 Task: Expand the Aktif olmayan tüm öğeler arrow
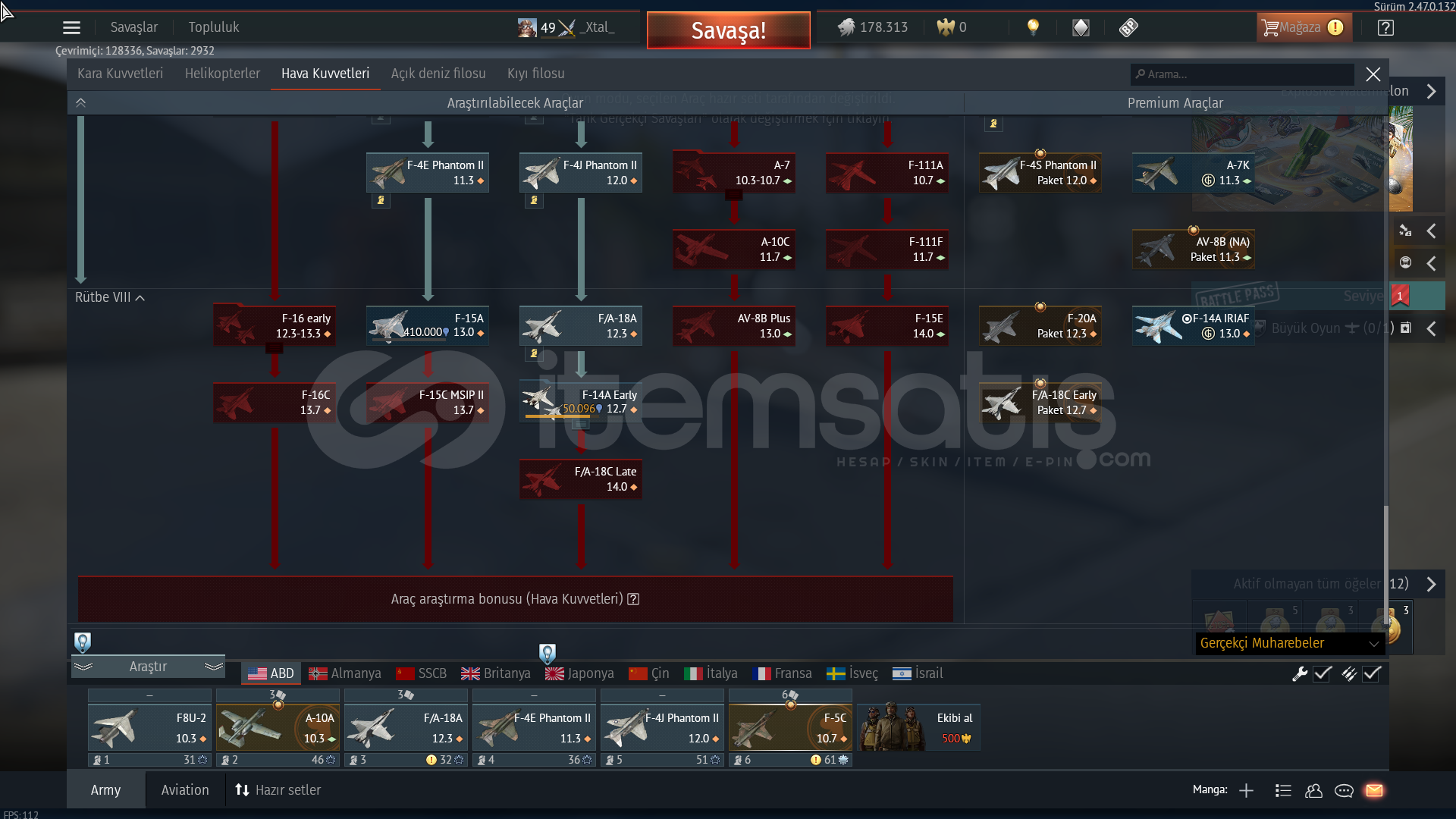[x=1431, y=584]
